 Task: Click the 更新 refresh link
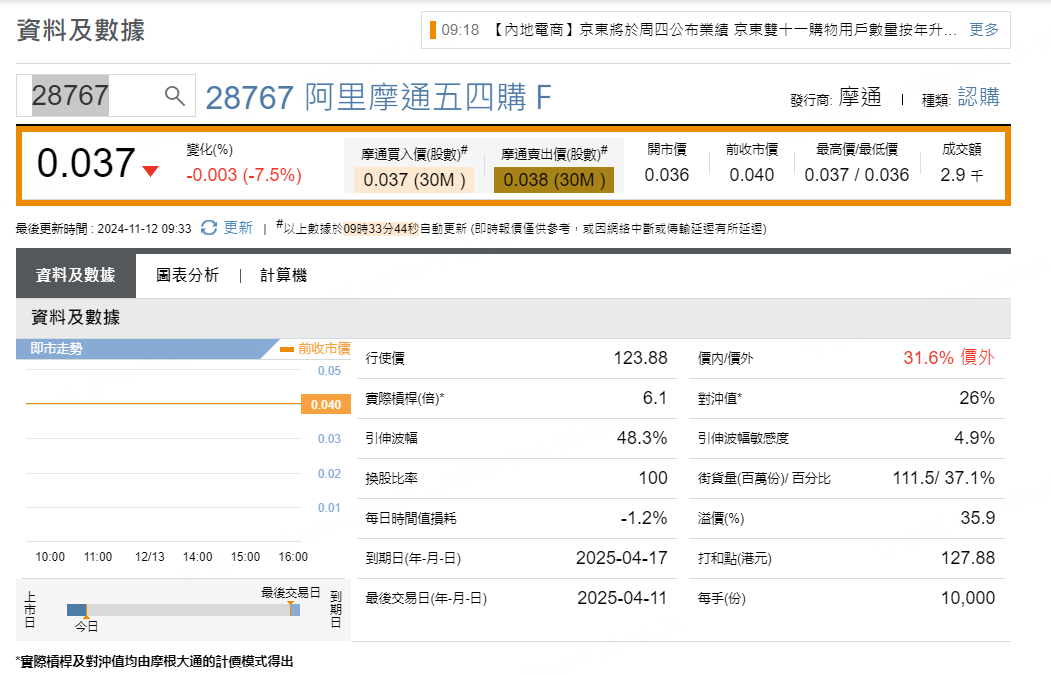pos(238,228)
